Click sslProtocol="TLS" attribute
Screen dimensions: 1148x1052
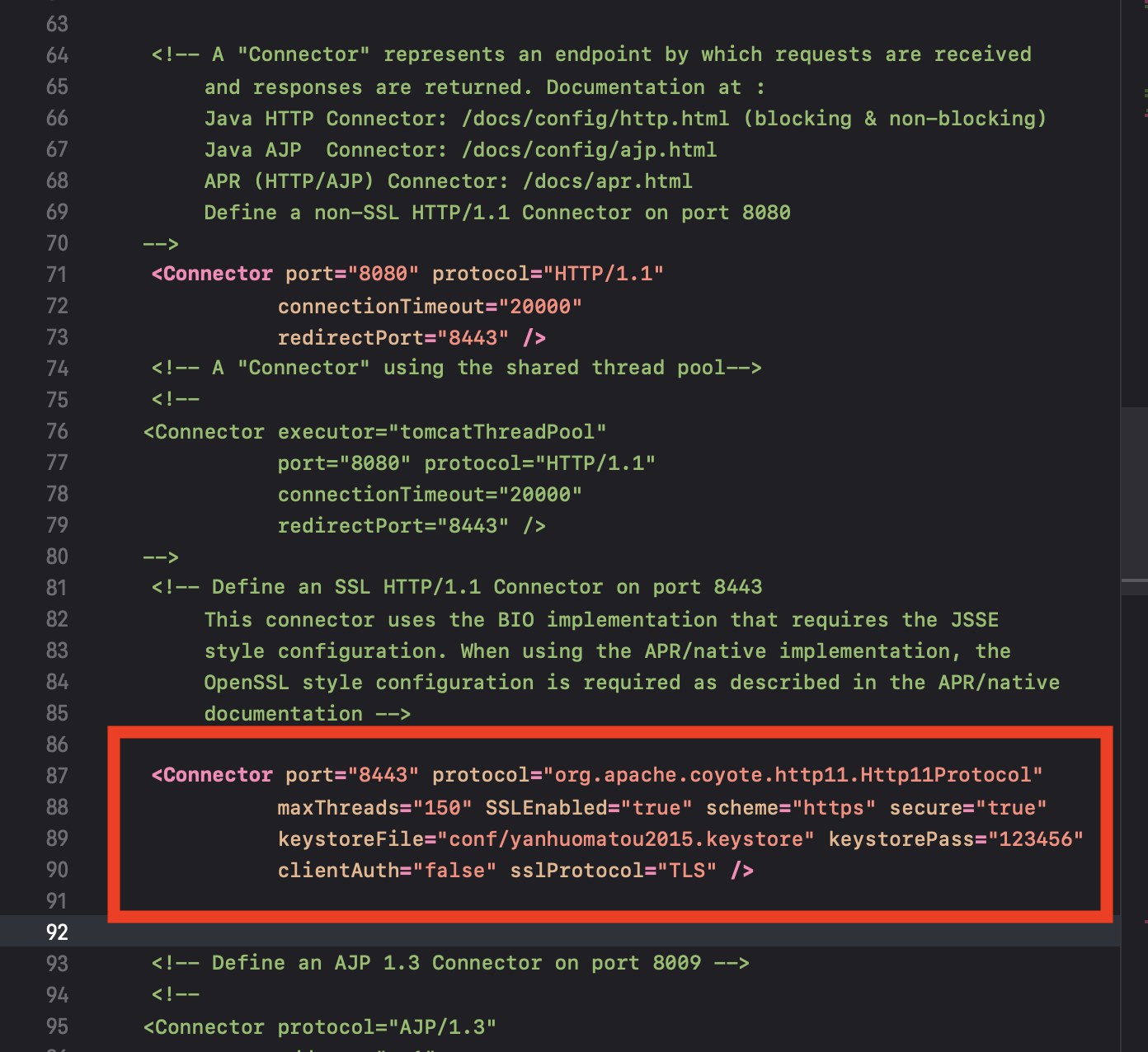tap(614, 871)
